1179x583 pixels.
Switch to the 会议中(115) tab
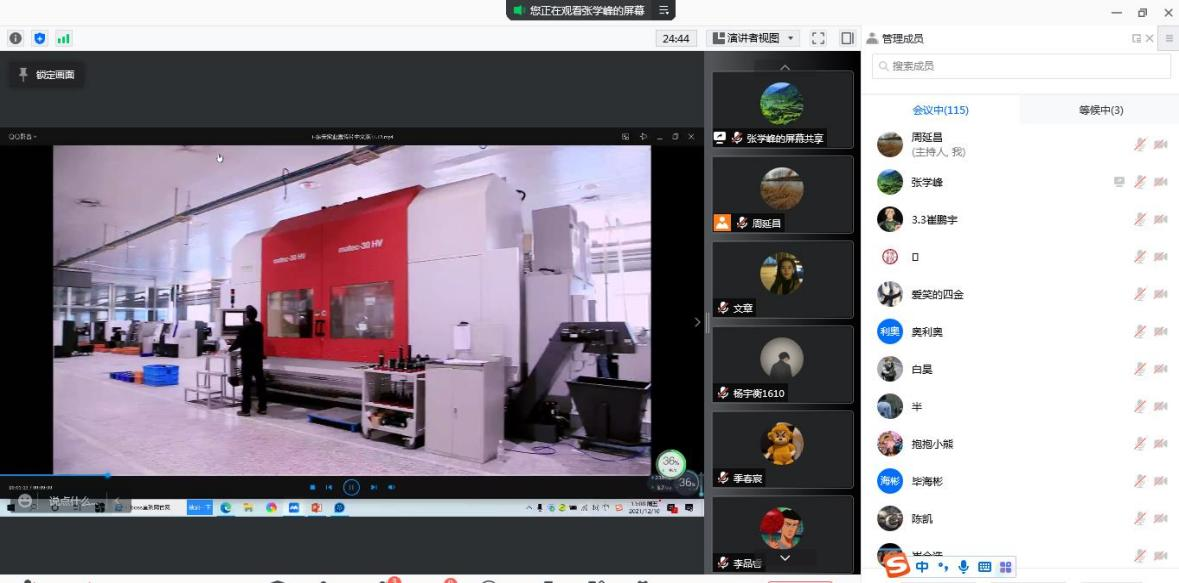tap(940, 110)
